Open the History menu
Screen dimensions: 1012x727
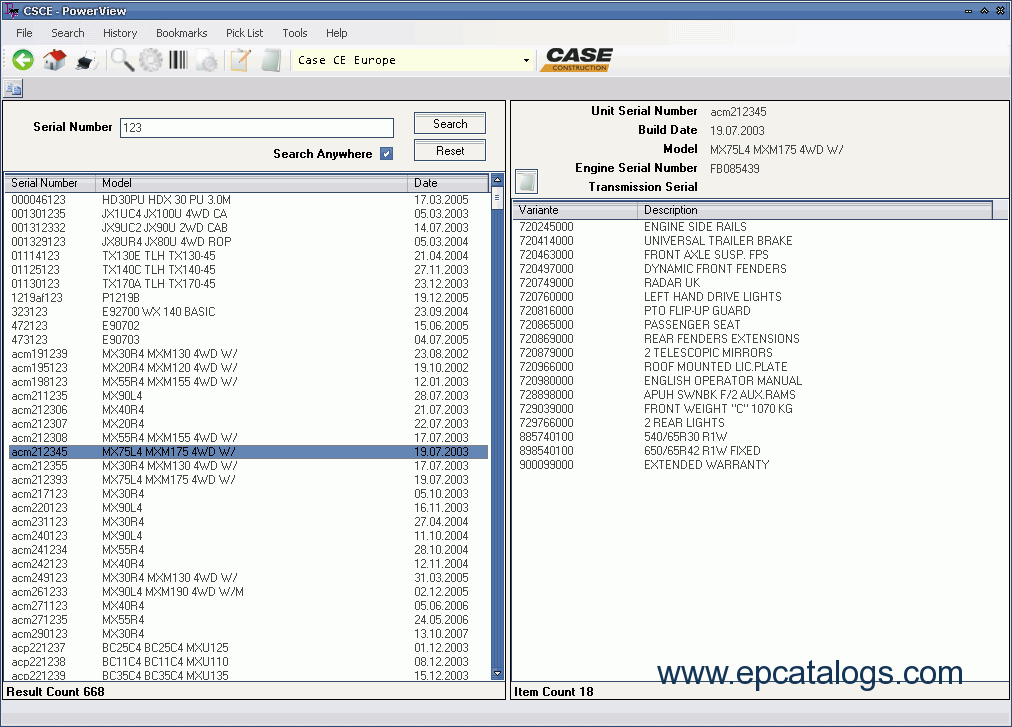point(120,33)
